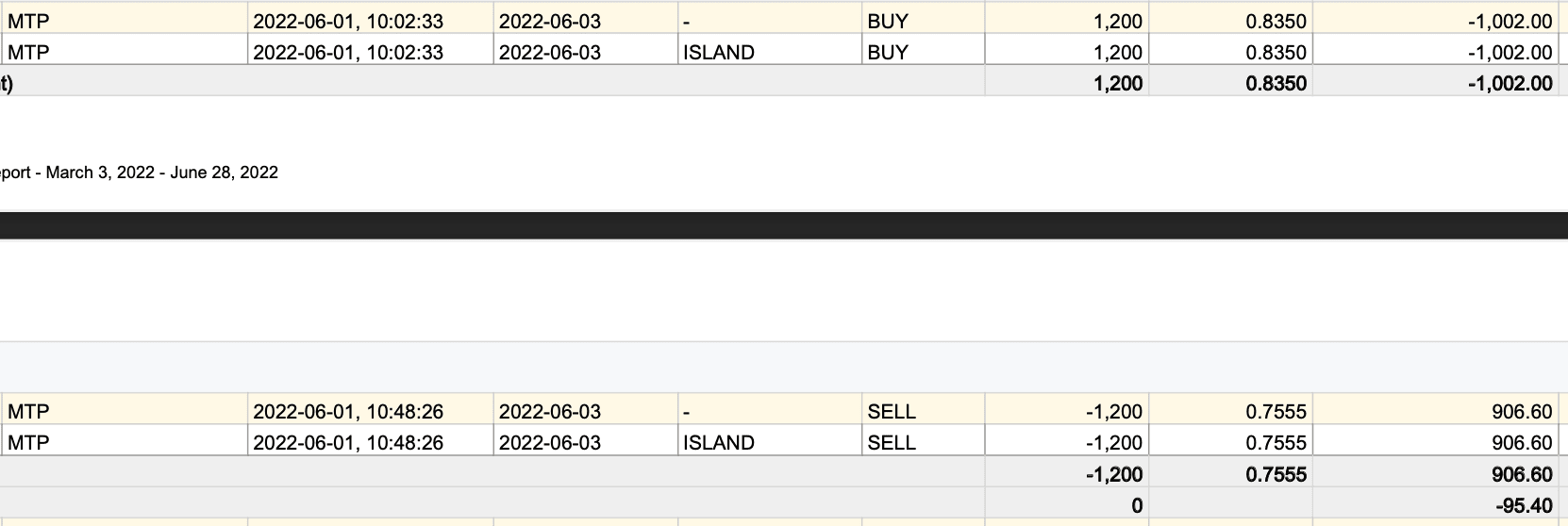Select the cell showing quantity 0

coord(1136,506)
